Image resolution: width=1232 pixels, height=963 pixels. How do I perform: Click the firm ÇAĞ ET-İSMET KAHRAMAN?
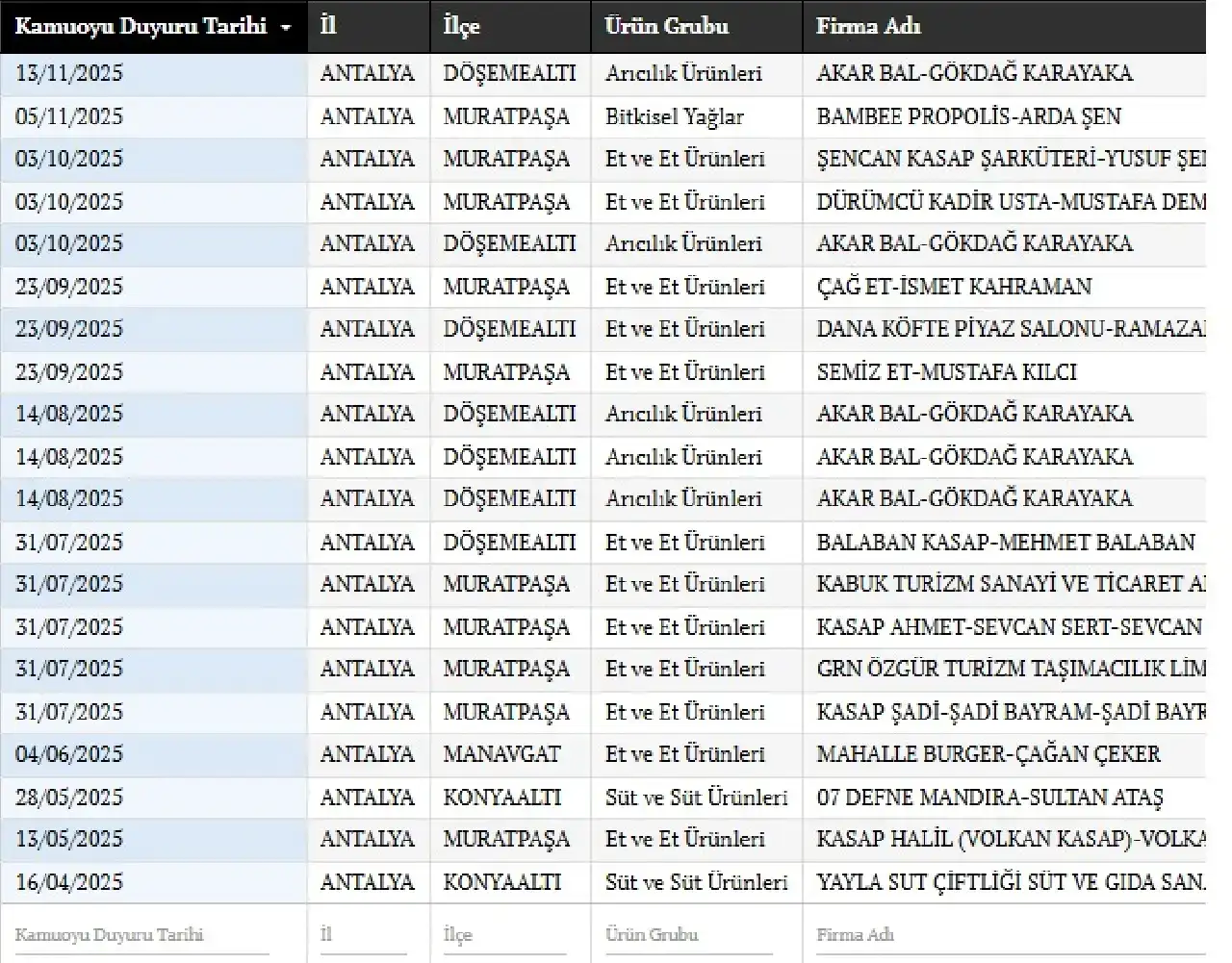(954, 287)
